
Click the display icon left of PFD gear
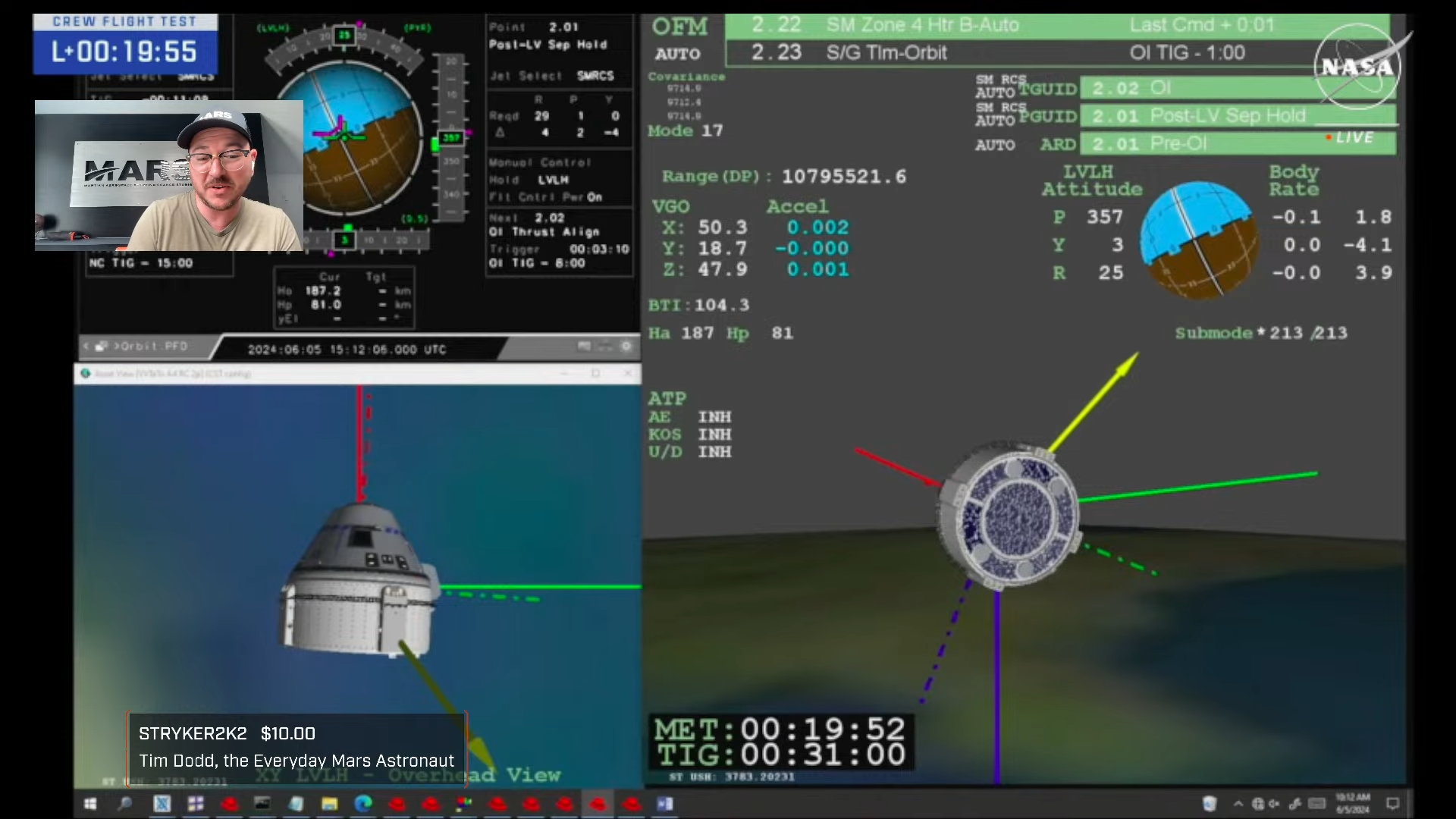coord(584,347)
